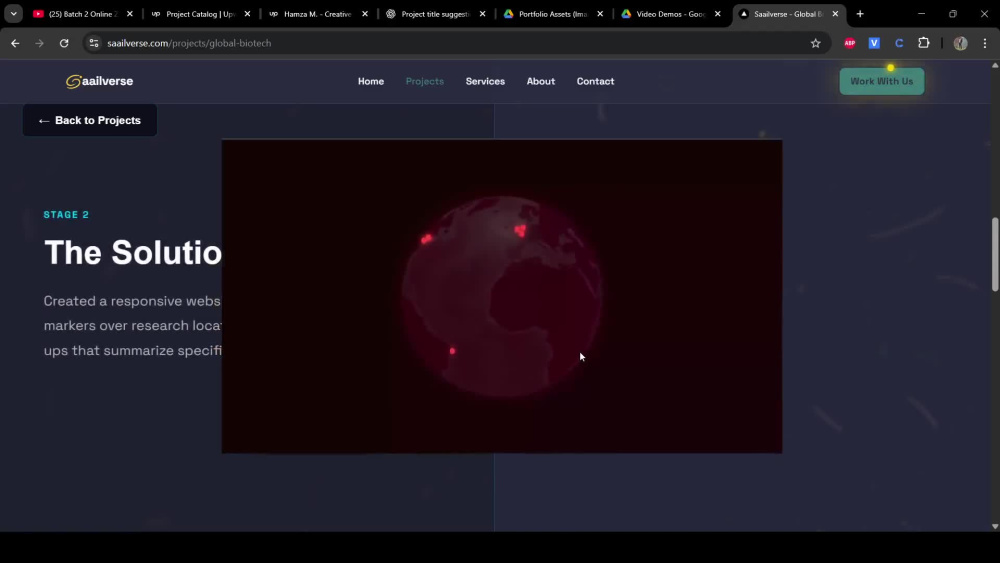The image size is (1000, 563).
Task: Open the Contact nav link
Action: [595, 81]
